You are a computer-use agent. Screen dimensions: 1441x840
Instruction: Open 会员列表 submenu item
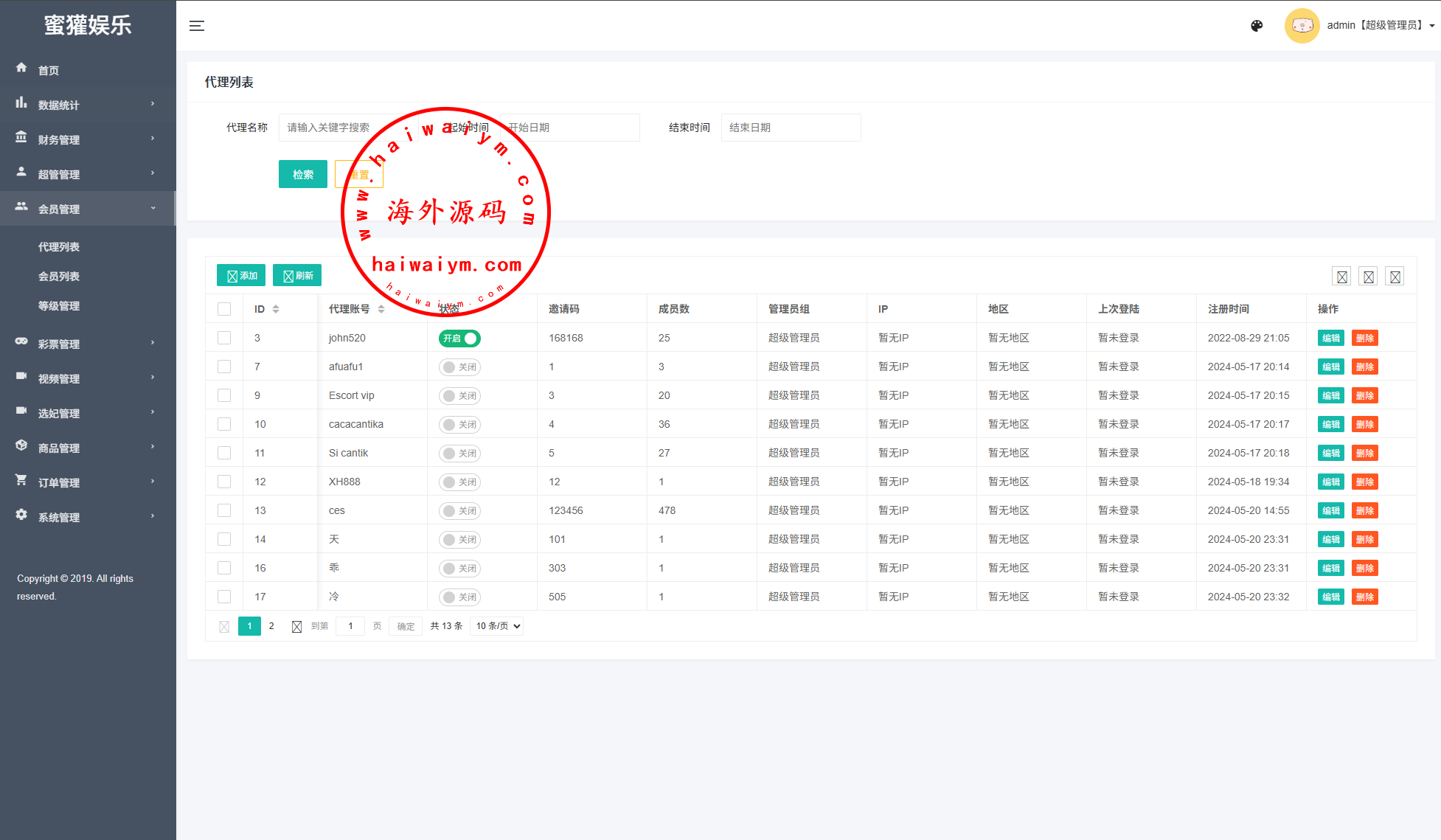59,277
